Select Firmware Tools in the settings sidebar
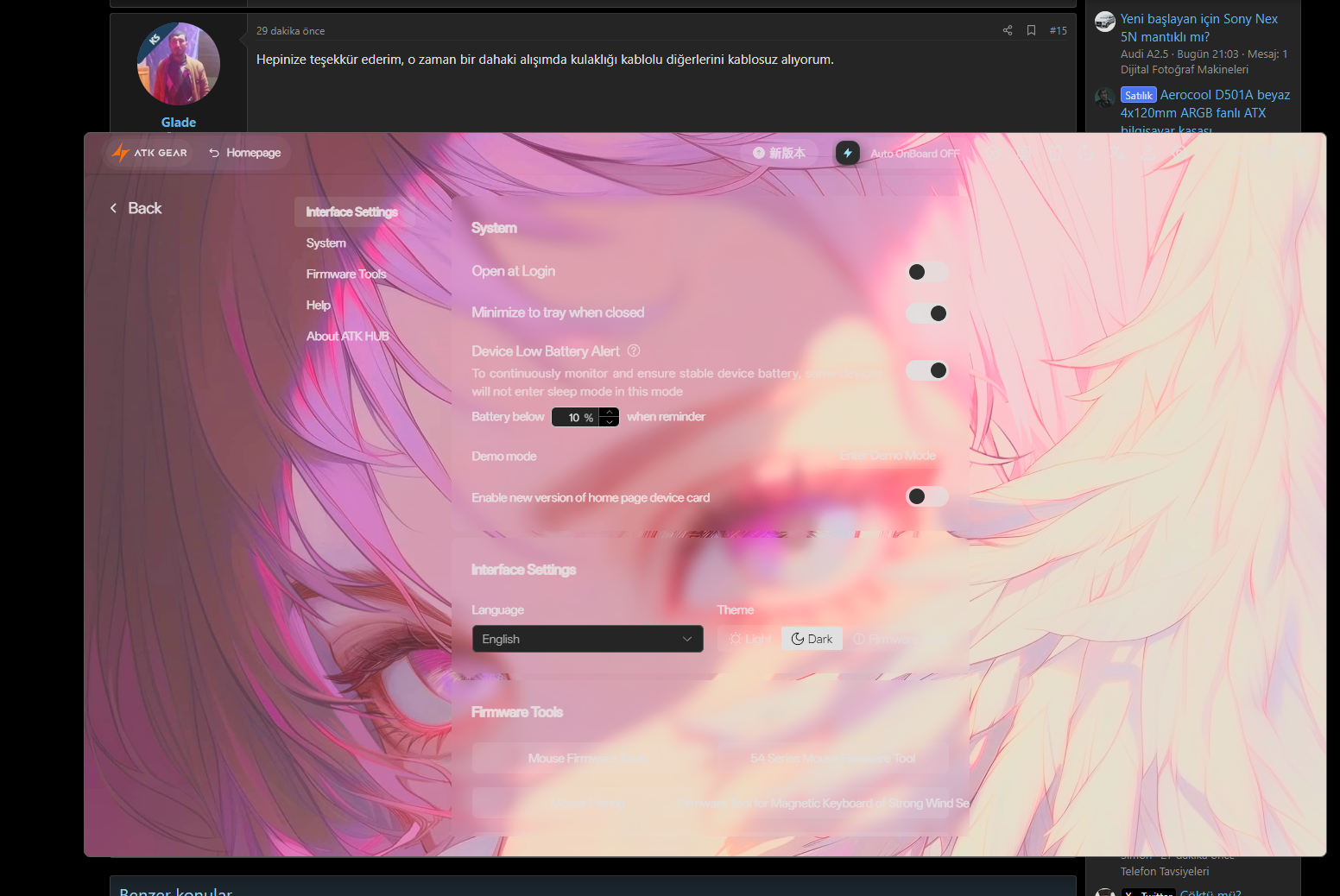1340x896 pixels. point(346,274)
